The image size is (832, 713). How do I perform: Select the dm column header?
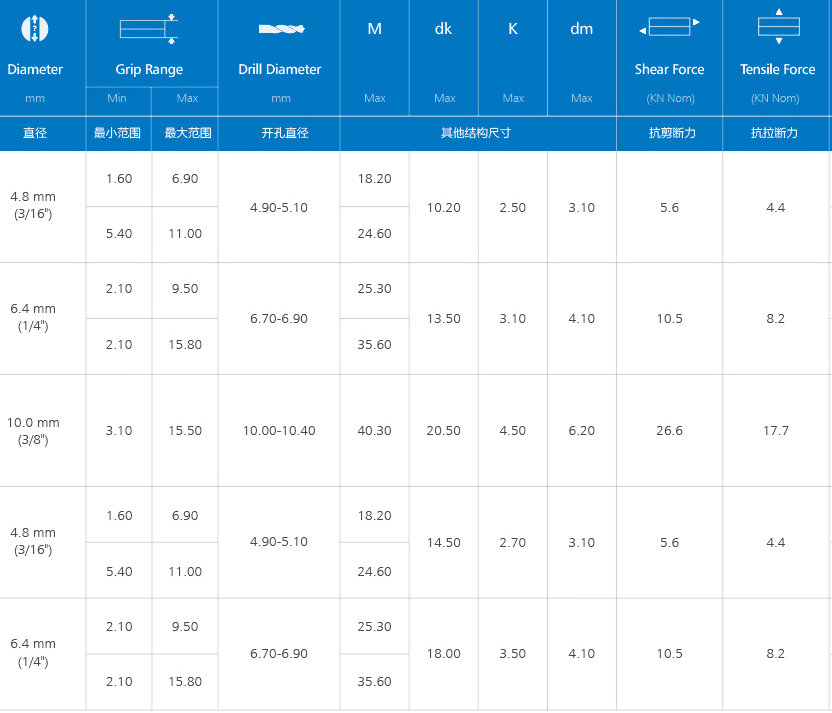point(581,29)
